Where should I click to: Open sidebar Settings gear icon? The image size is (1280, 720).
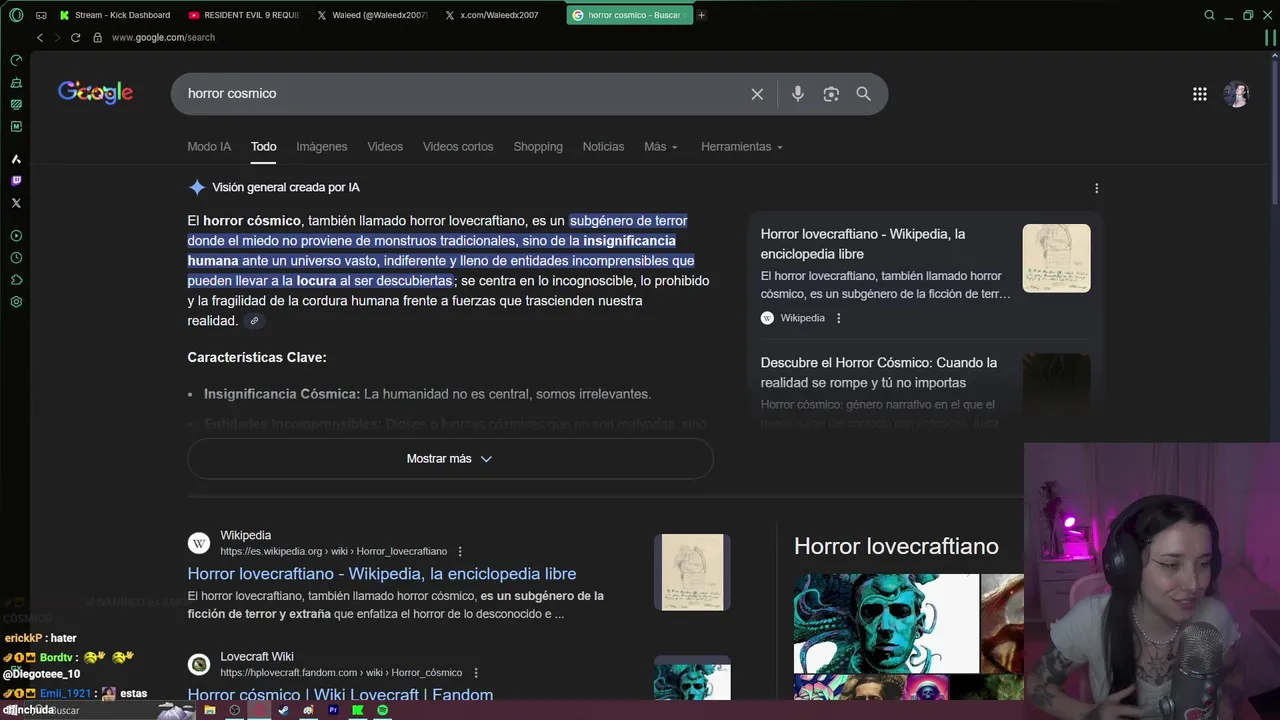pos(16,302)
